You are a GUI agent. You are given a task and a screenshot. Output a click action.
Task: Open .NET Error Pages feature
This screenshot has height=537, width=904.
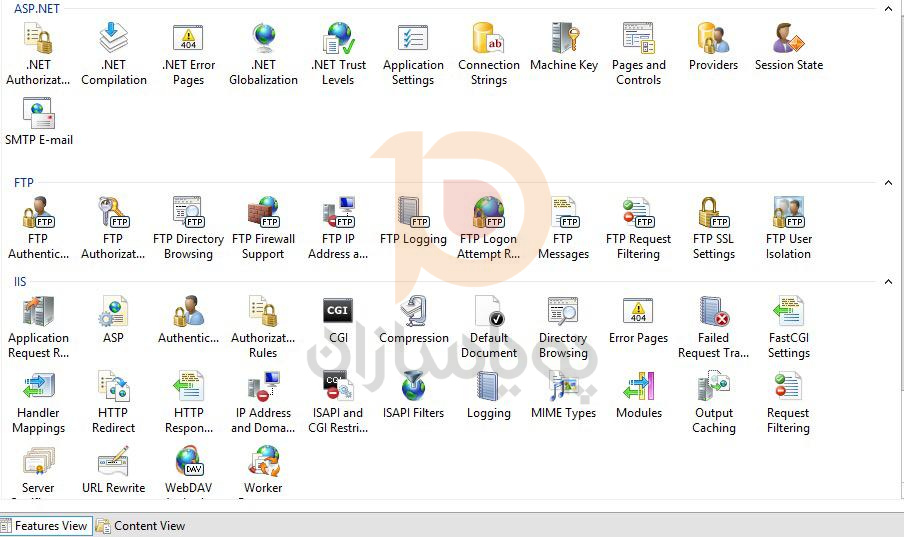click(x=189, y=54)
